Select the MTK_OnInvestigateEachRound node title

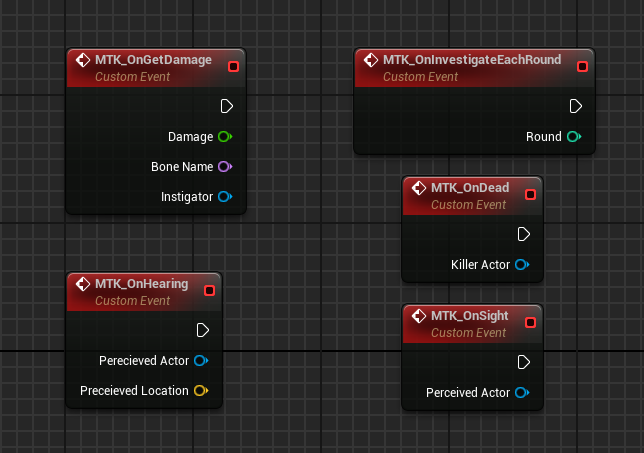click(471, 60)
